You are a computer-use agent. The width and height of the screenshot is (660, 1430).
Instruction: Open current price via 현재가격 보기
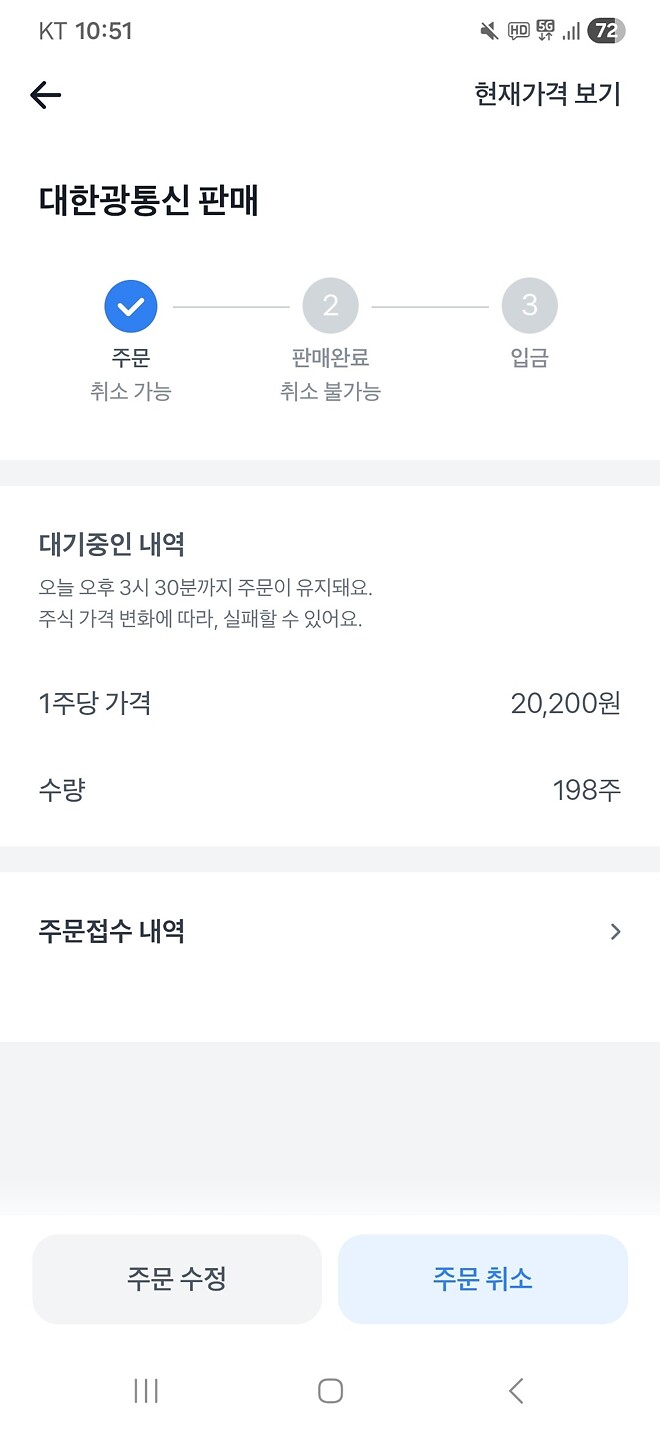point(546,95)
